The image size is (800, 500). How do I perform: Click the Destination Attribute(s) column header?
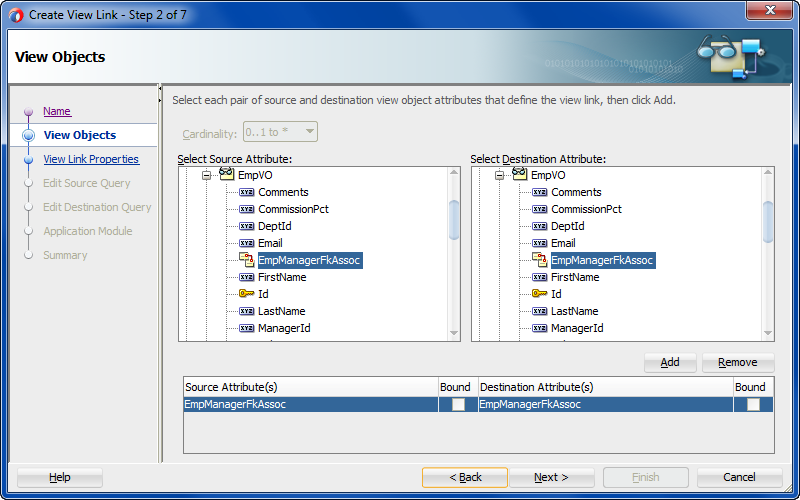(x=606, y=387)
